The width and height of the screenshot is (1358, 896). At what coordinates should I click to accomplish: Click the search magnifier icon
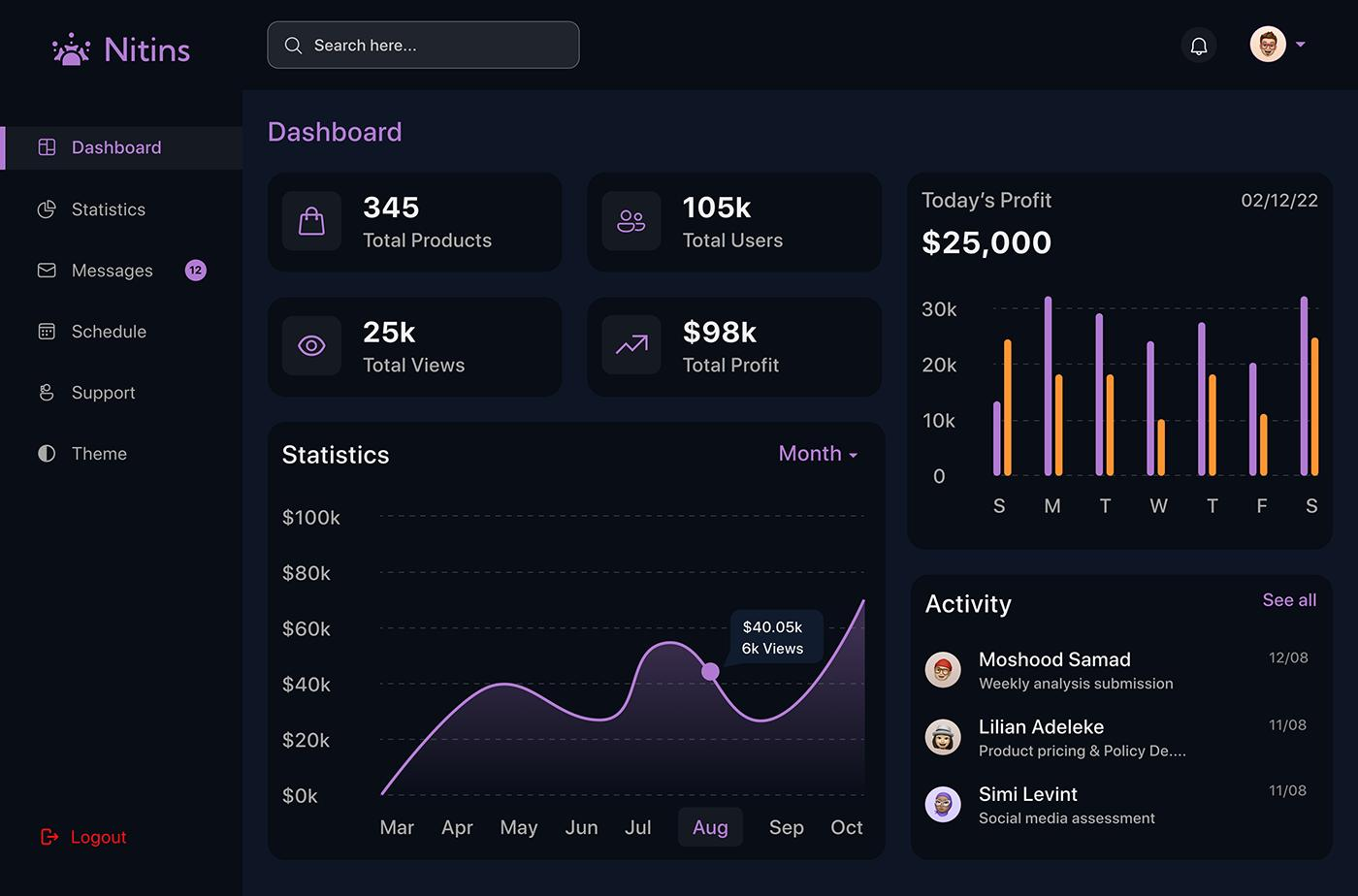(293, 46)
